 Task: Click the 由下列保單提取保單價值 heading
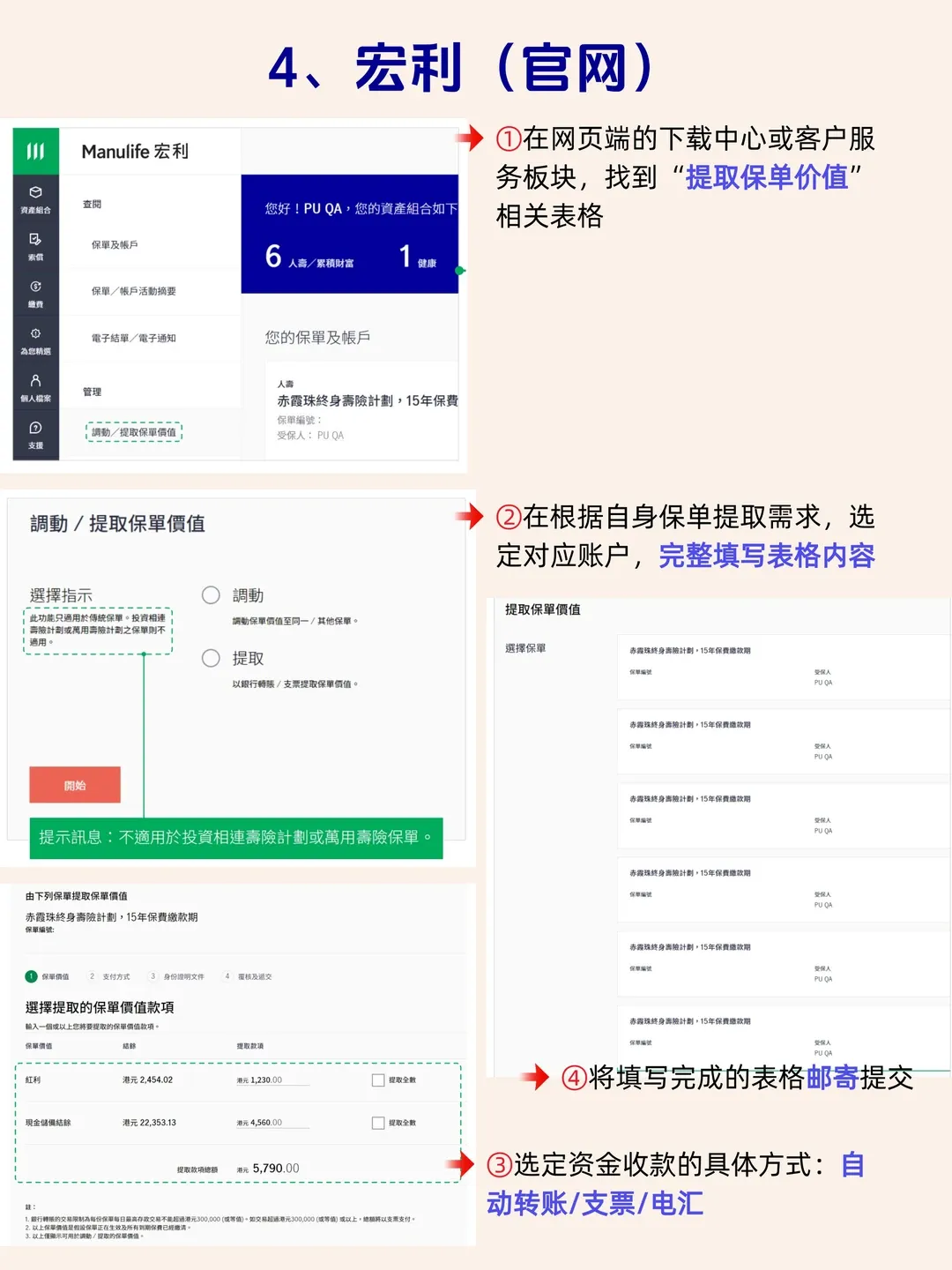[x=76, y=896]
